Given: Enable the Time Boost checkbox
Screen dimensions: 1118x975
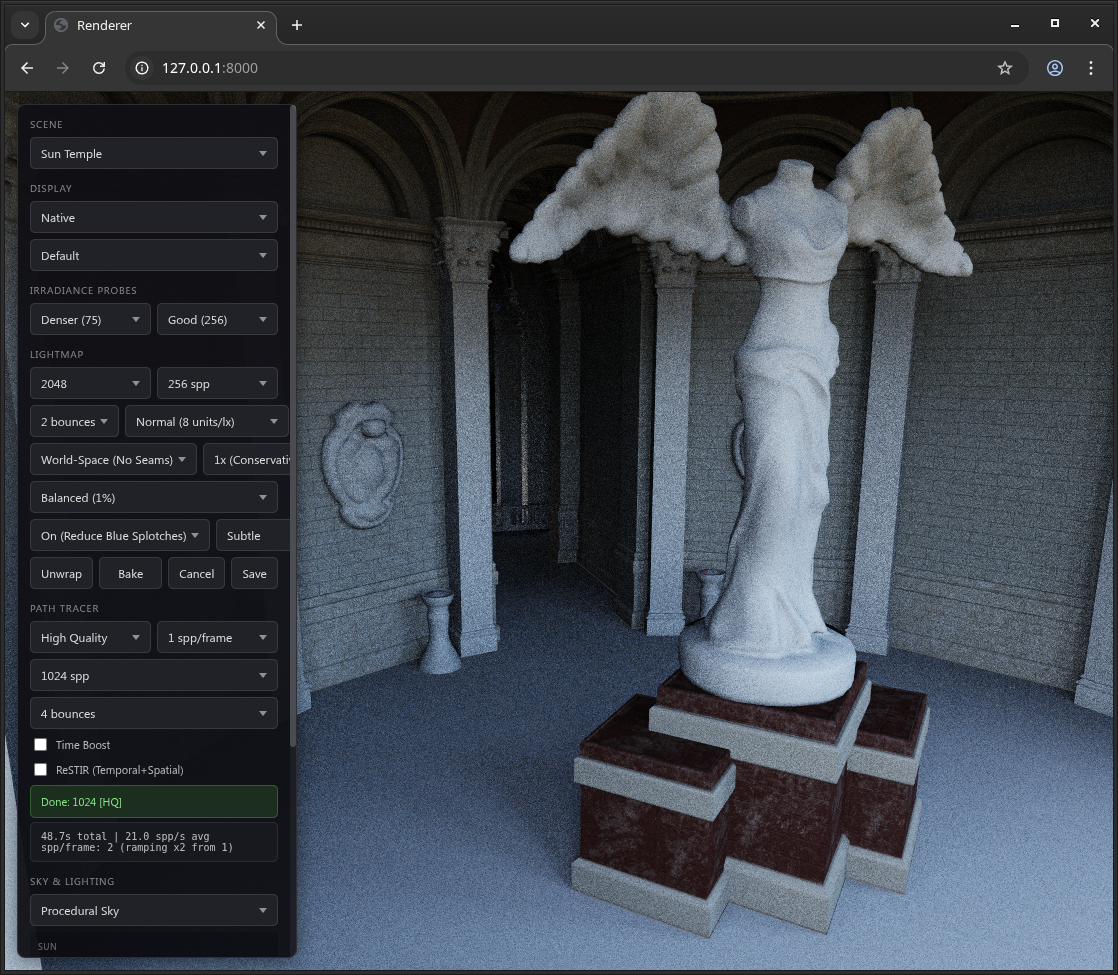Looking at the screenshot, I should click(x=41, y=745).
